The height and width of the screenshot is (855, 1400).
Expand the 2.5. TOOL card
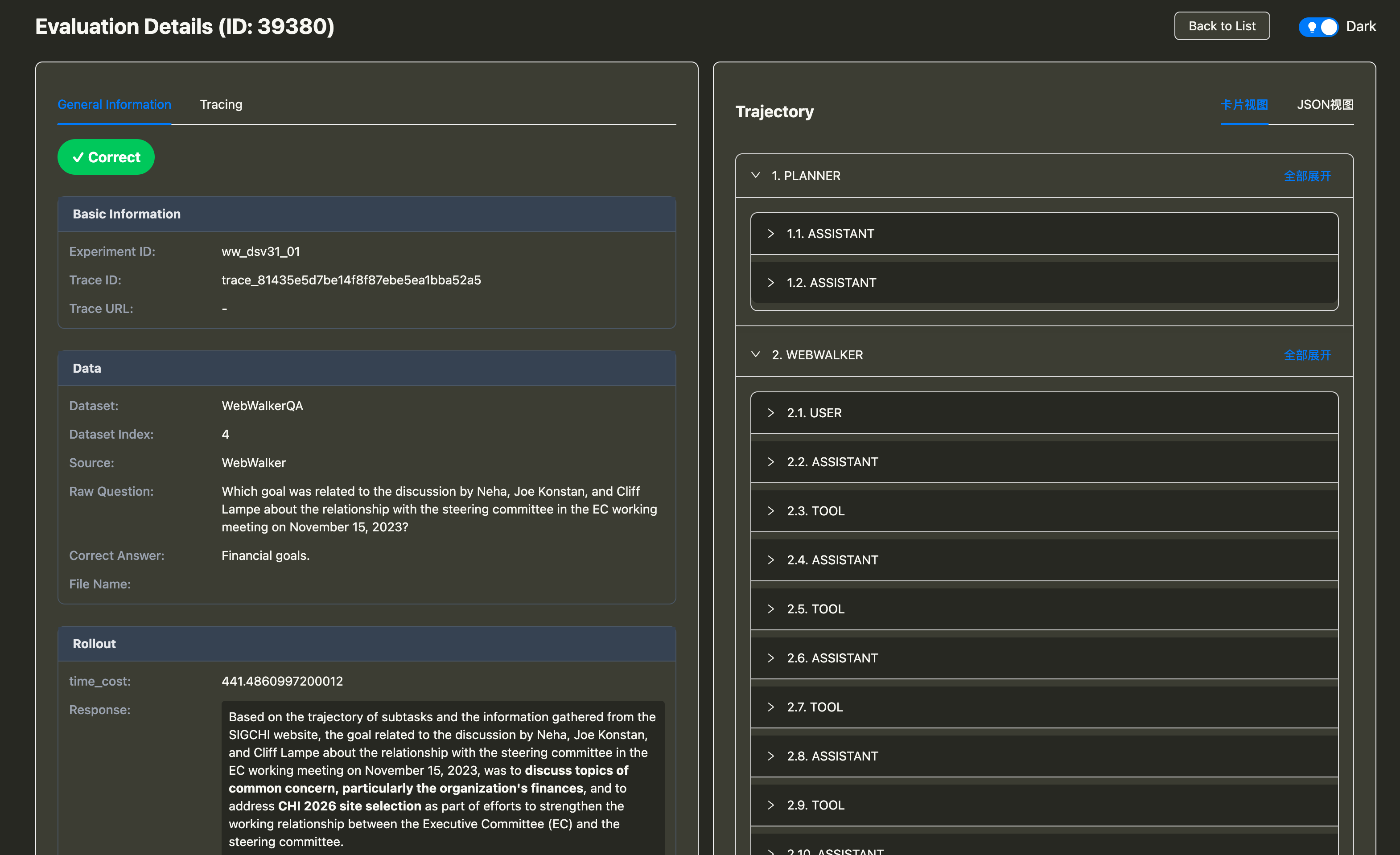coord(1044,608)
